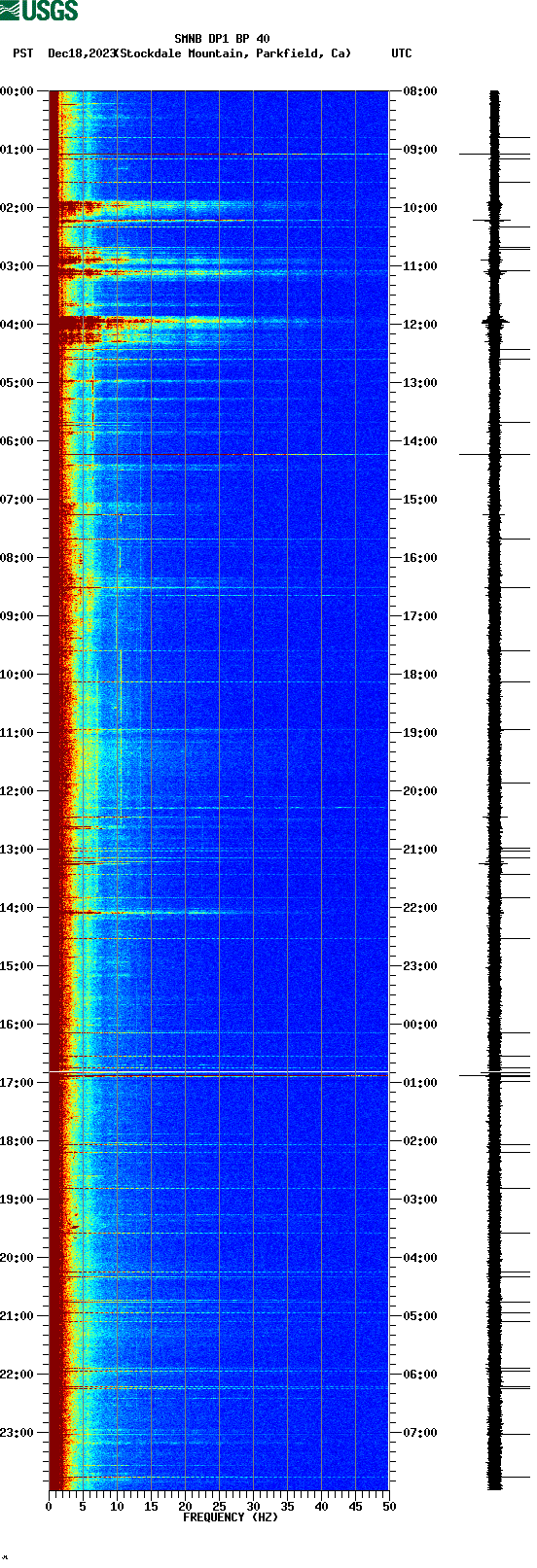Viewport: 537px width, 1568px height.
Task: Select 'Stockdale Mountain, Parkfield, Ca' location text
Action: [233, 53]
